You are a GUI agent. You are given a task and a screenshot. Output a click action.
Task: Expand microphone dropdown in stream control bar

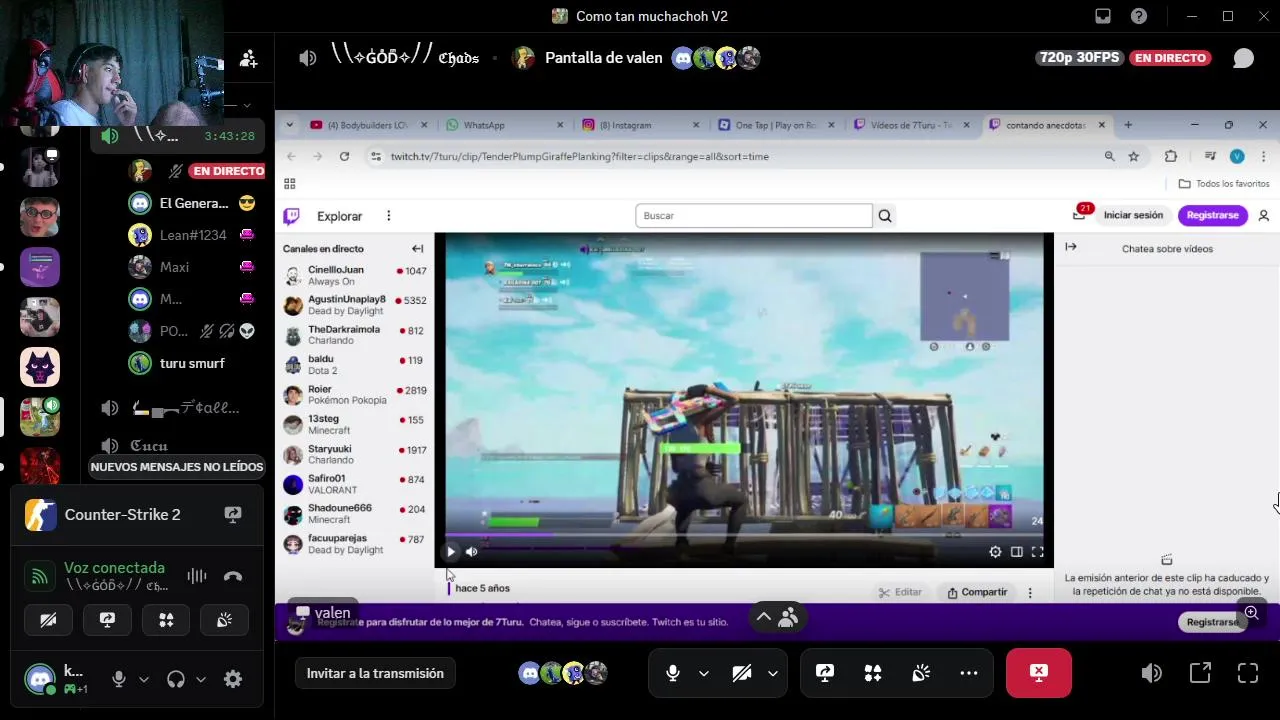coord(704,673)
